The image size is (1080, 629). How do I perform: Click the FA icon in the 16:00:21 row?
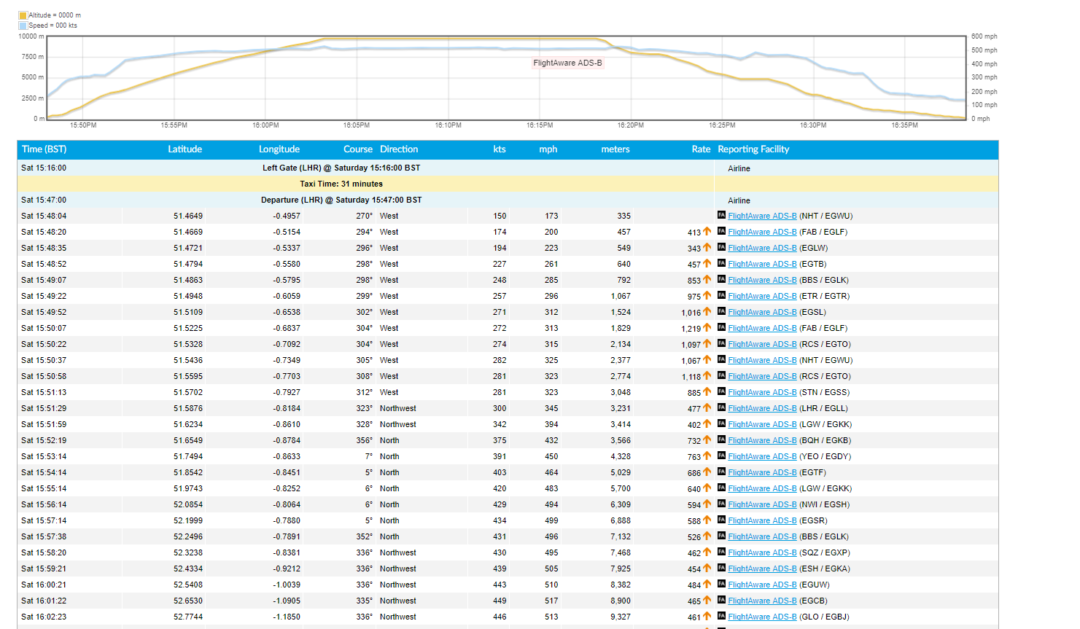722,584
